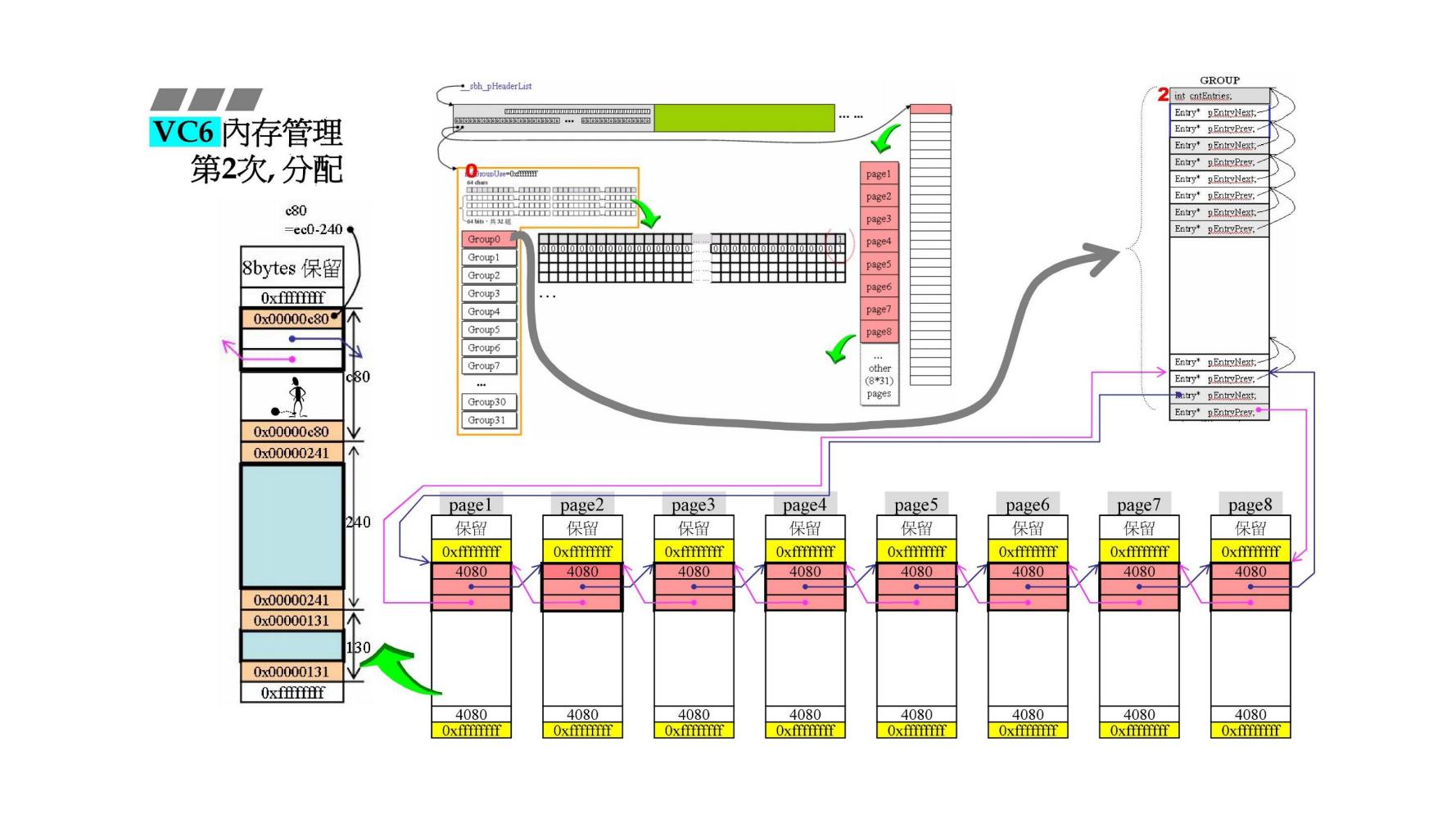Image resolution: width=1456 pixels, height=819 pixels.
Task: Select the Group0 box
Action: pyautogui.click(x=489, y=239)
